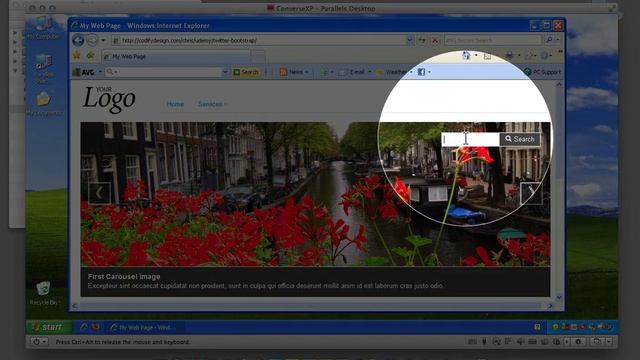The width and height of the screenshot is (640, 360).
Task: Click the magnifier icon beside AVG Secure Search
Action: 549,40
